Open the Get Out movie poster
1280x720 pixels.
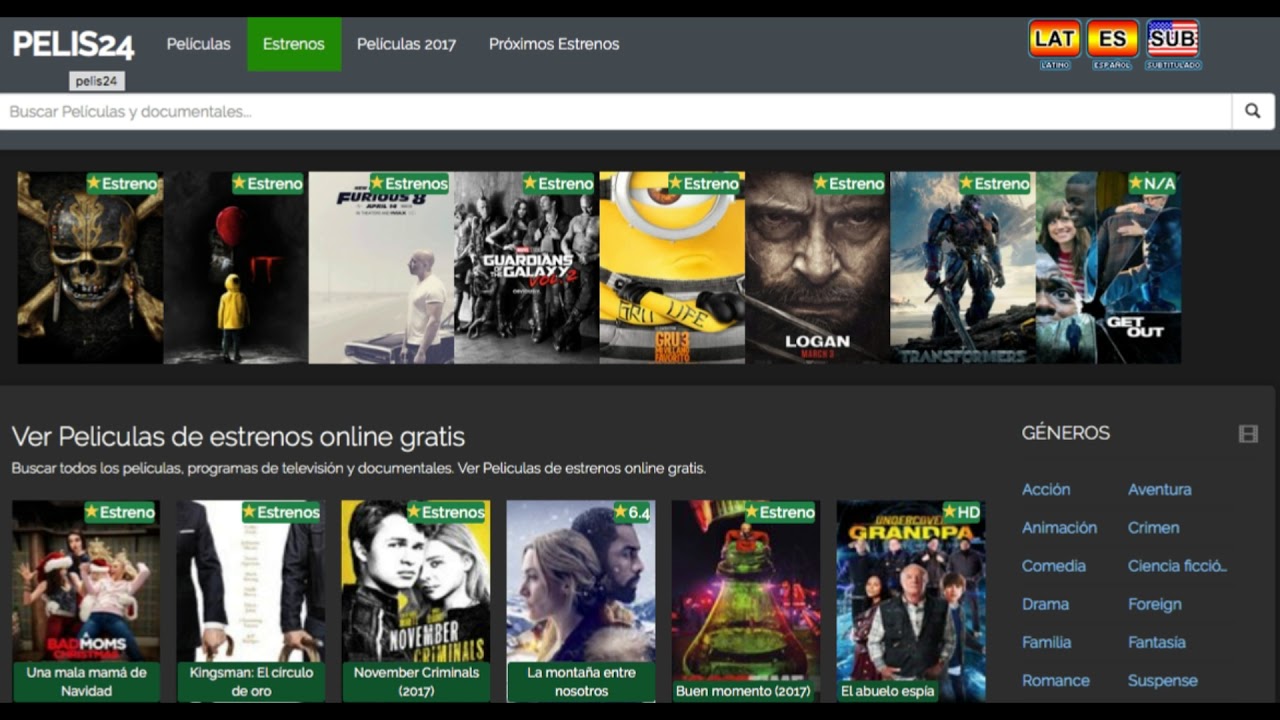[x=1109, y=267]
